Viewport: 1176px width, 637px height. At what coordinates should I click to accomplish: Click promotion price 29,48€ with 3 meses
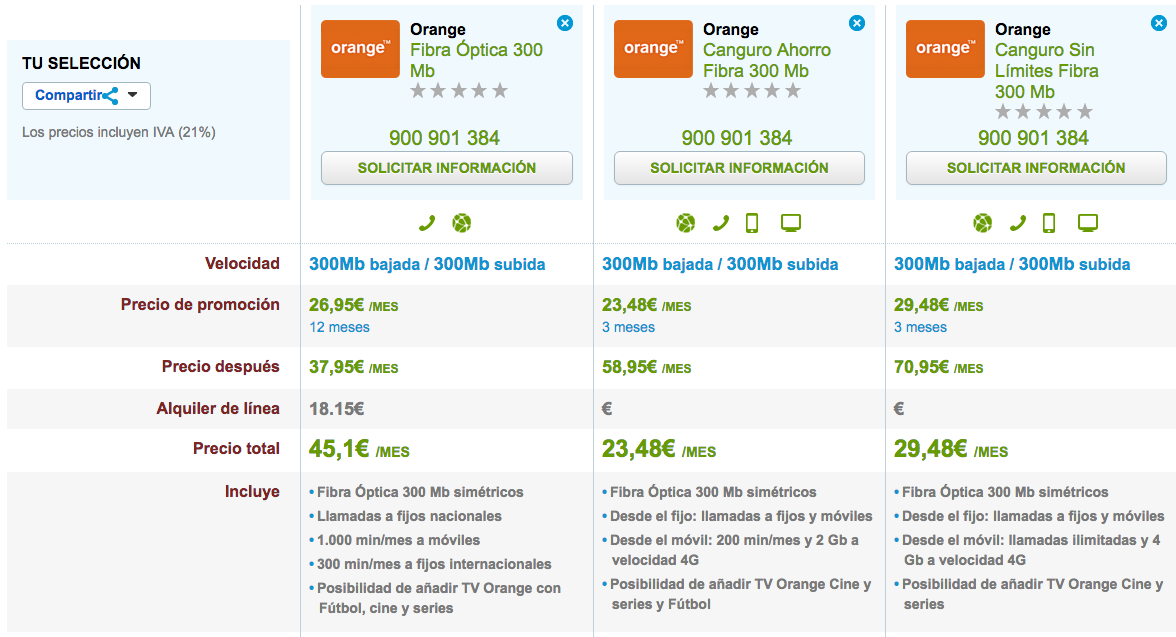coord(938,305)
